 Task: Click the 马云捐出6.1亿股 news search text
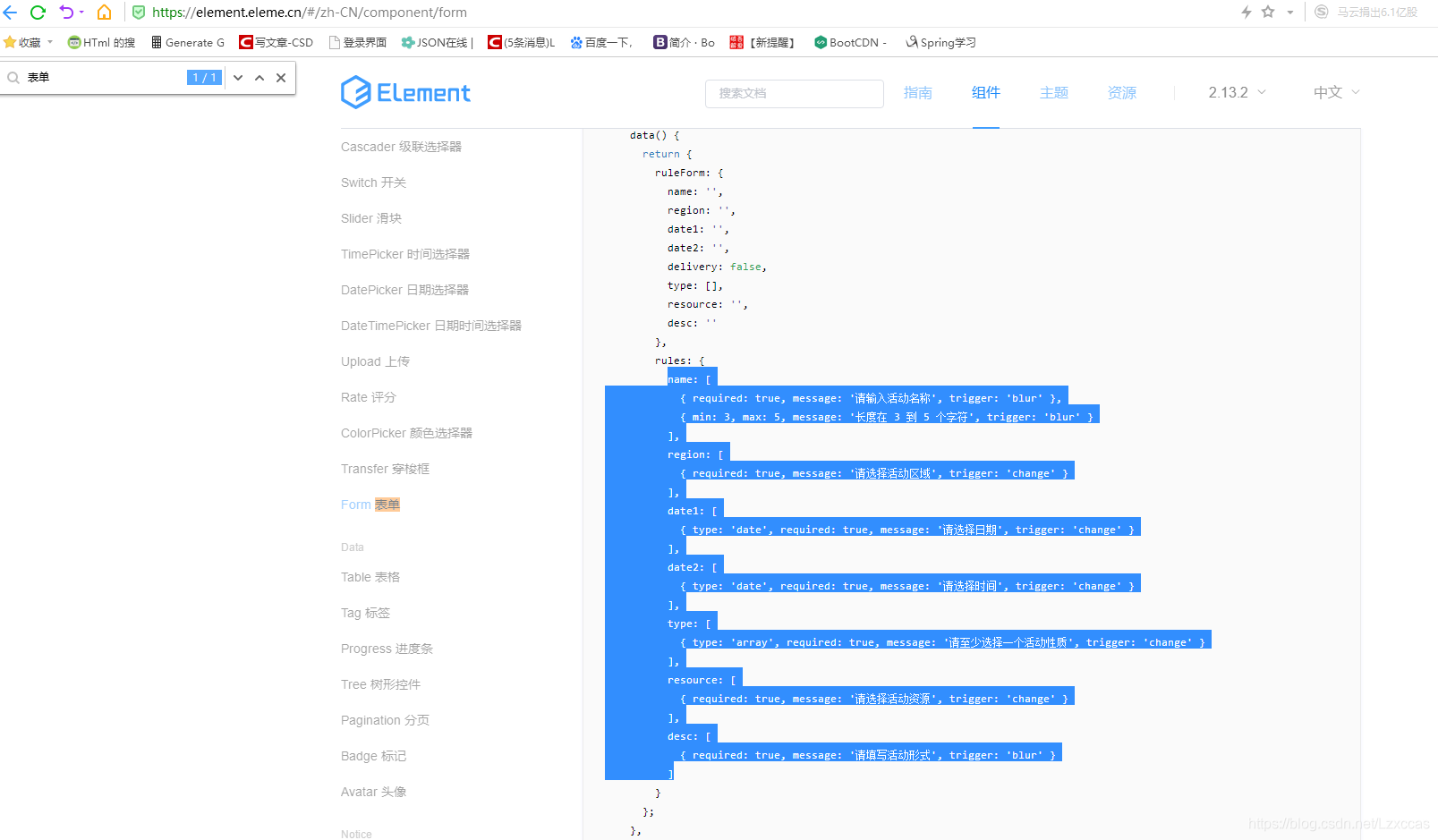(x=1377, y=13)
